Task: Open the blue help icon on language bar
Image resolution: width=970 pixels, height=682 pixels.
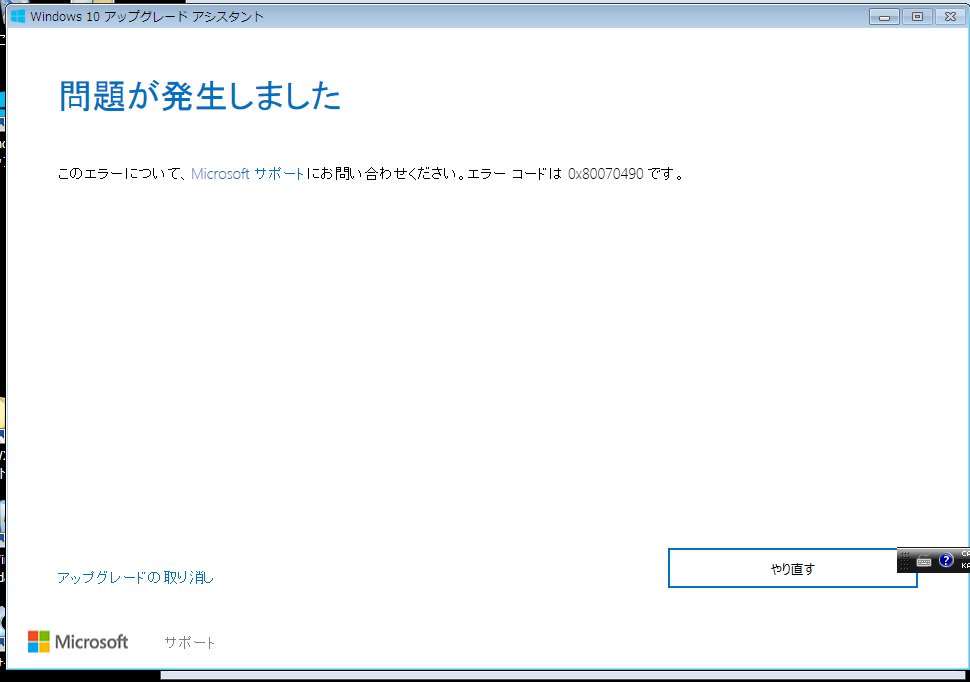Action: tap(946, 560)
